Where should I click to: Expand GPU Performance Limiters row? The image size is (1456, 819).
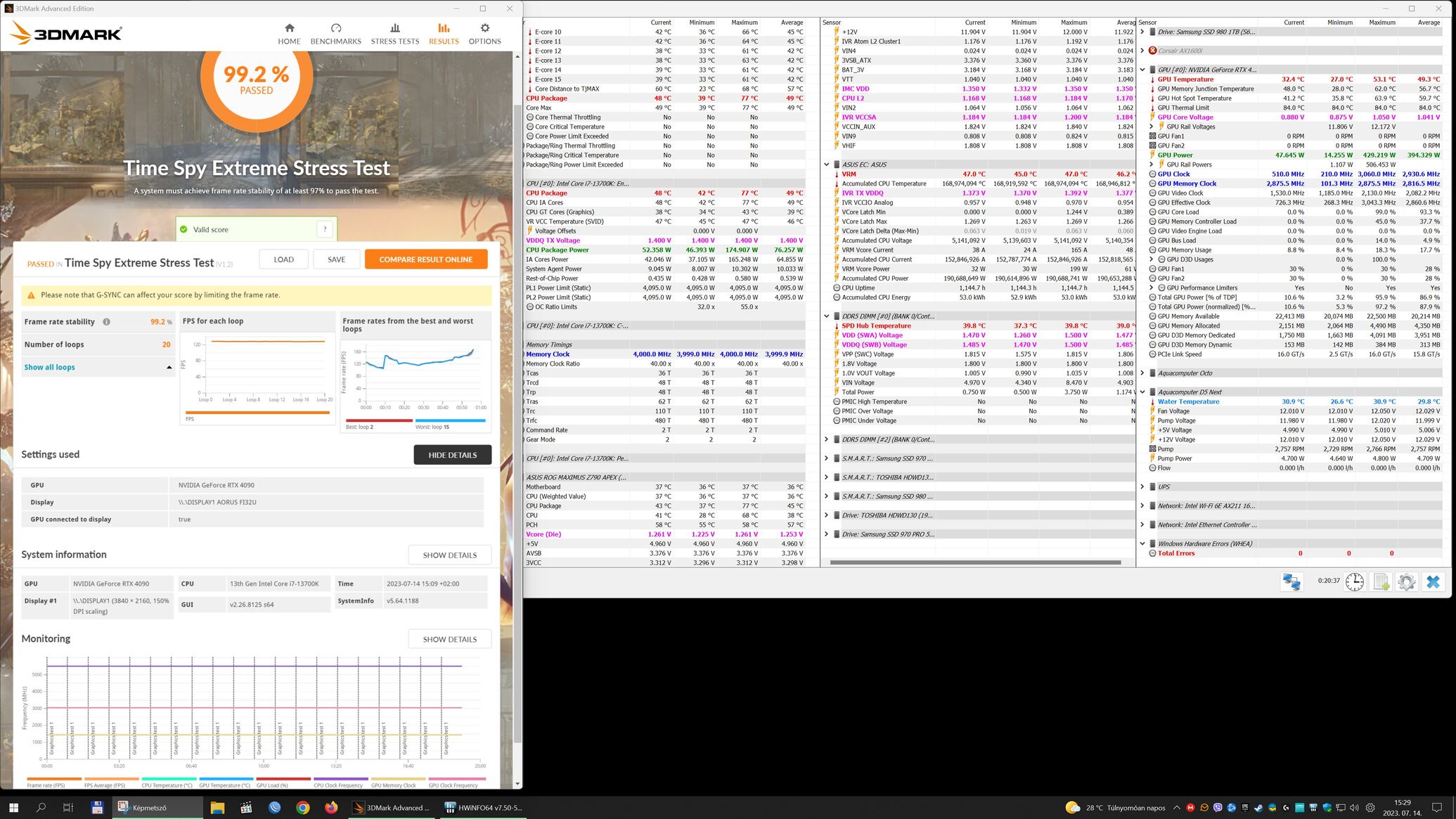[x=1152, y=288]
